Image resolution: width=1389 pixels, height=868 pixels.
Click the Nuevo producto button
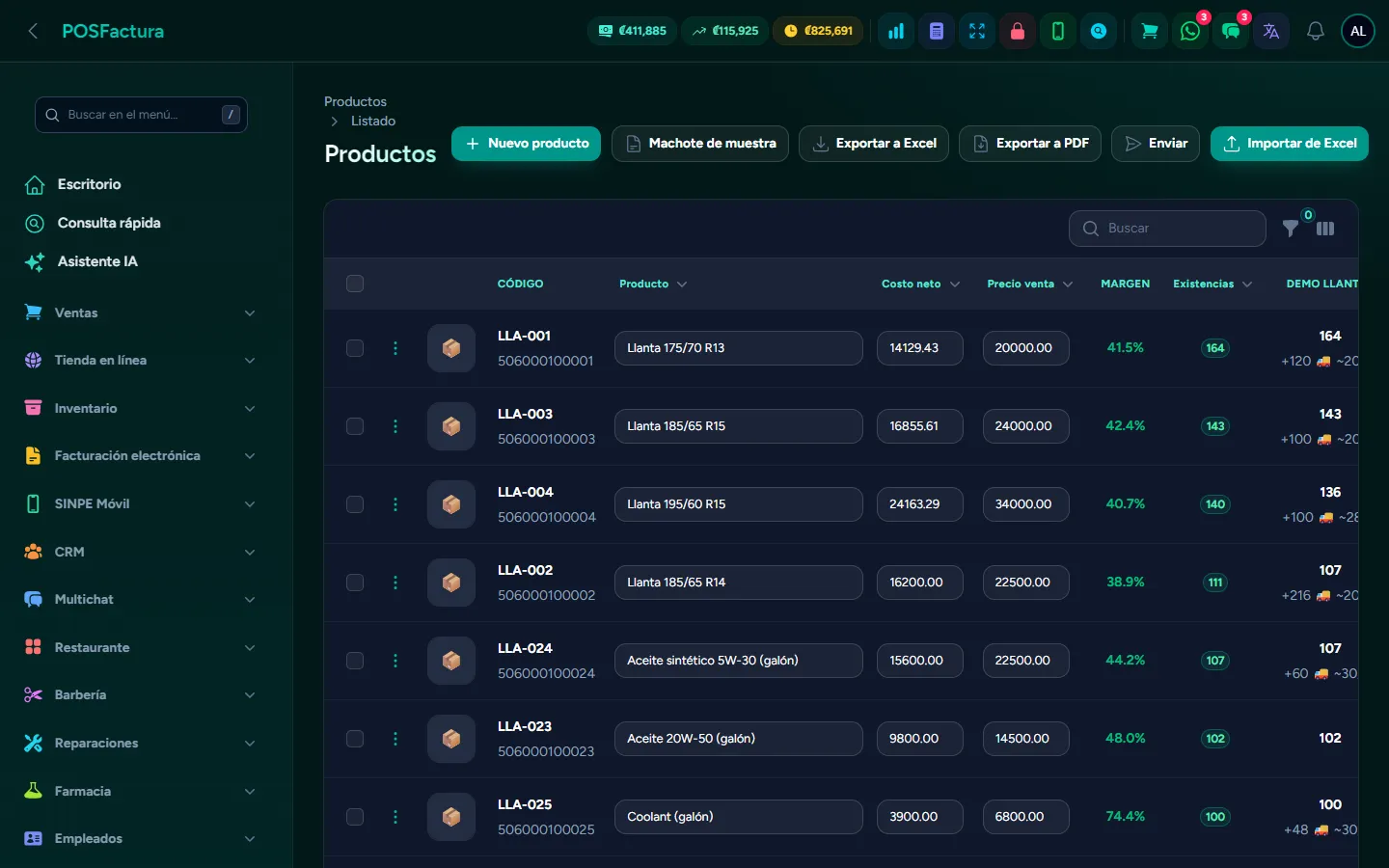click(527, 144)
